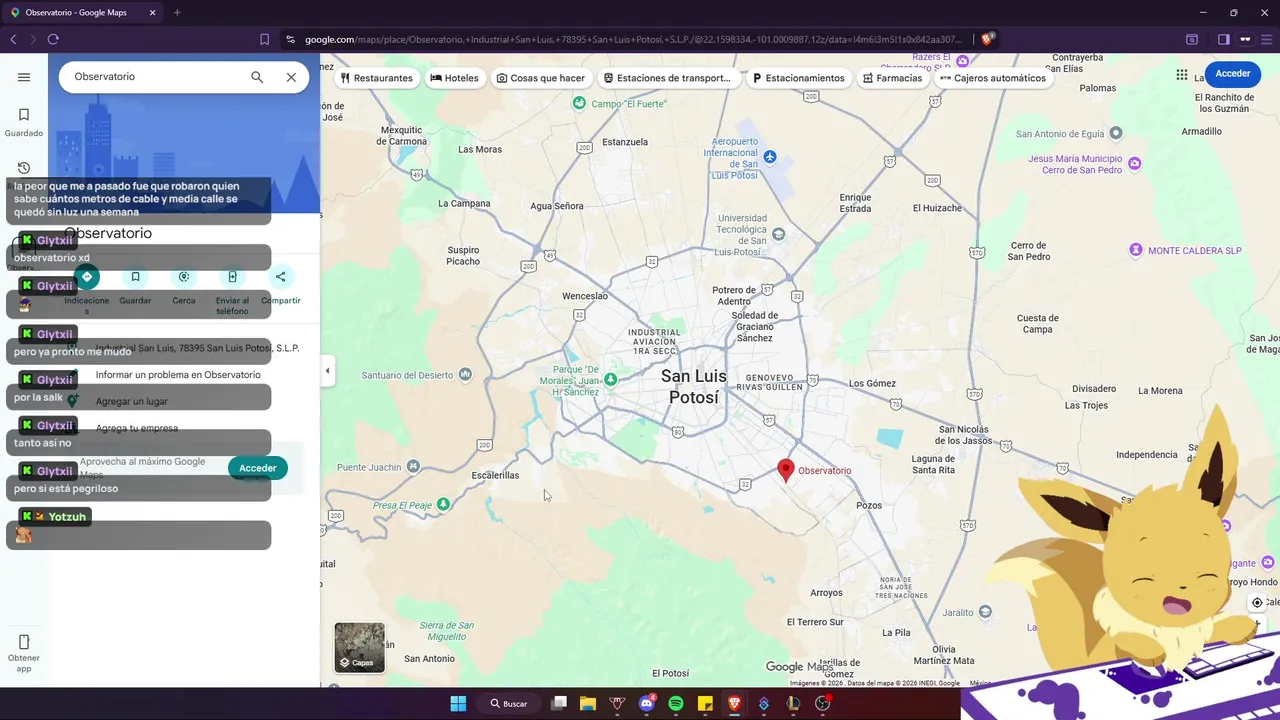Open the Capas layers thumbnail

tap(359, 647)
